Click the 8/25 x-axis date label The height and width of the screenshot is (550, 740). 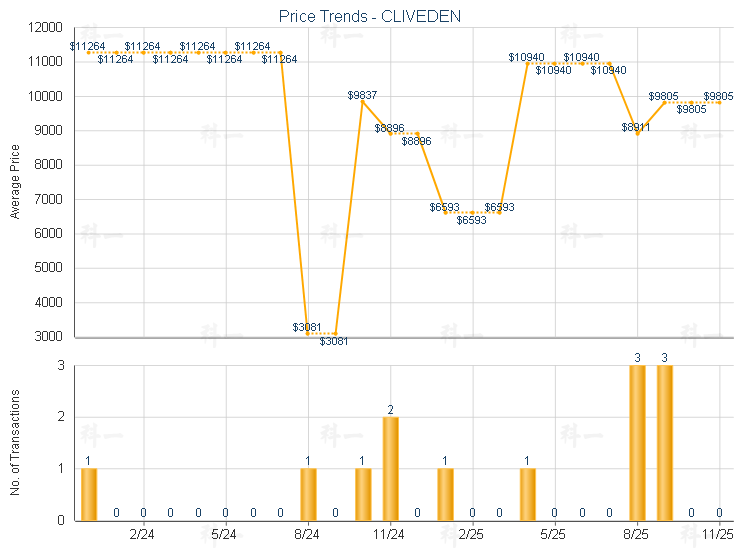click(637, 536)
